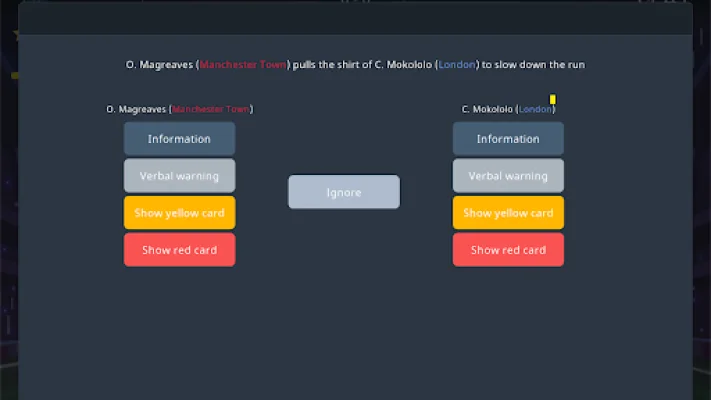Show red card to O. Magreaves
The image size is (711, 400).
pyautogui.click(x=179, y=250)
